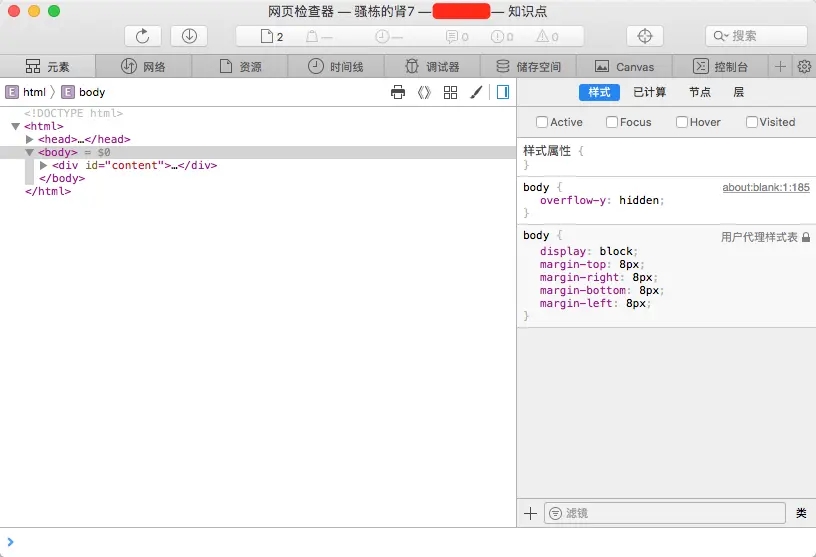
Task: Click the console log count icon
Action: (451, 36)
